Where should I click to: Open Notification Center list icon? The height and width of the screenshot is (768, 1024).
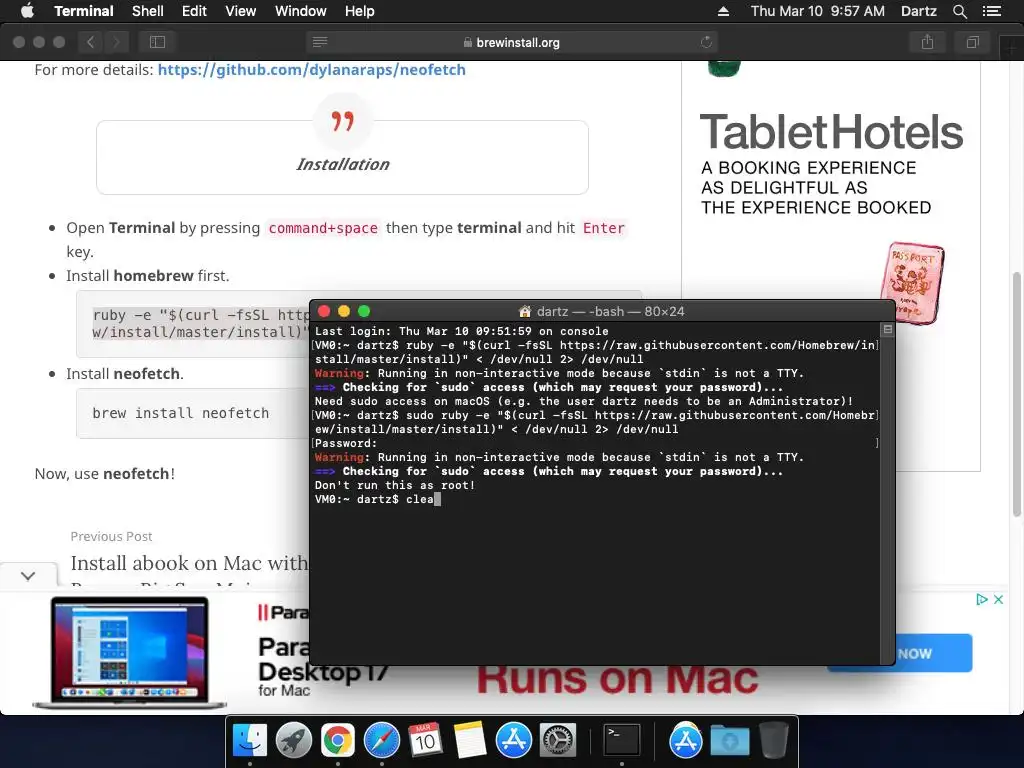991,11
